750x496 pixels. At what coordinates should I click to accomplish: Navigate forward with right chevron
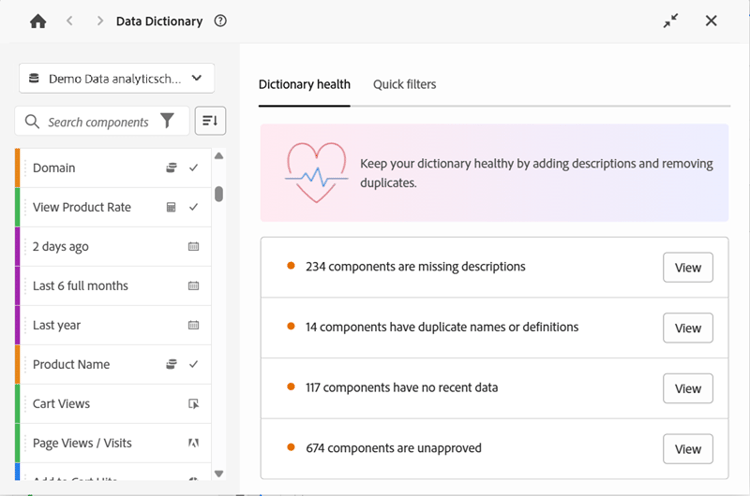(x=99, y=21)
